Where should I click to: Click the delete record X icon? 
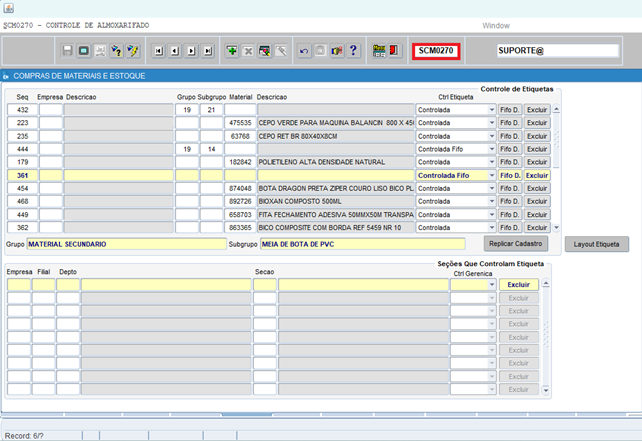pyautogui.click(x=248, y=51)
